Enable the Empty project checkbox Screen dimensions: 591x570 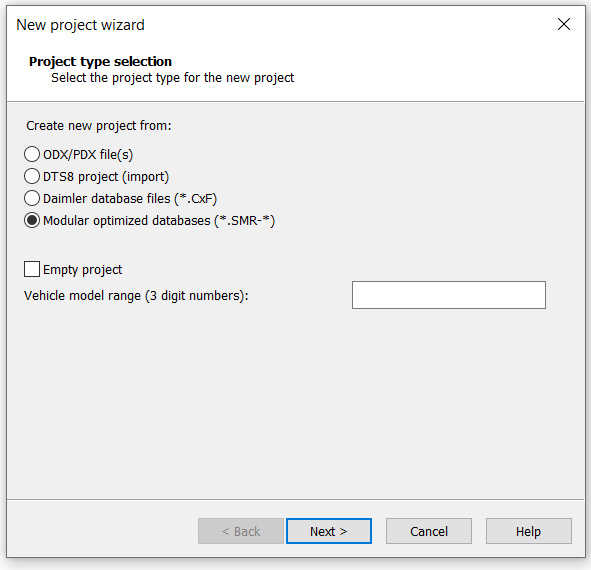pyautogui.click(x=32, y=269)
